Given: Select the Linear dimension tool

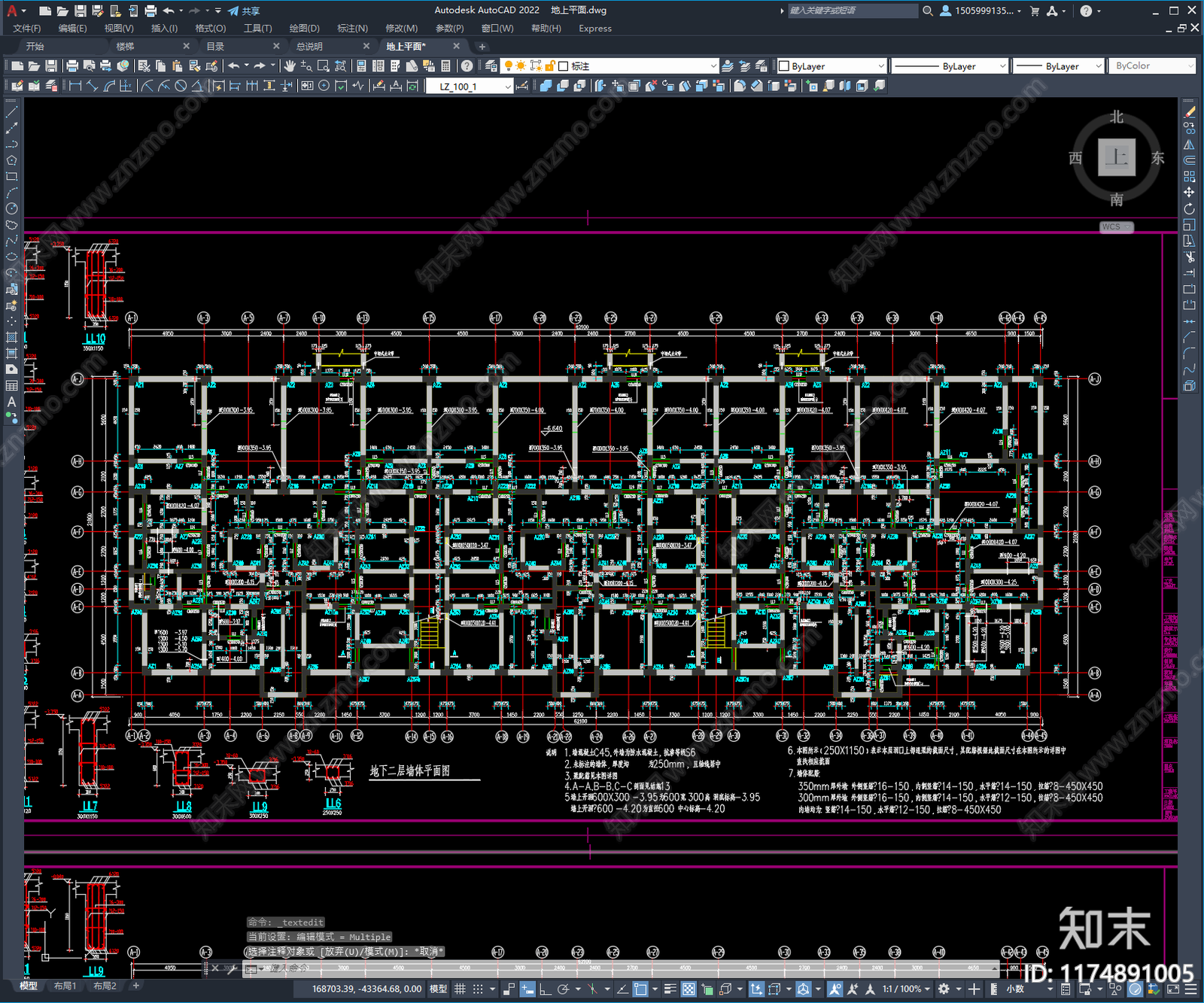Looking at the screenshot, I should tap(75, 86).
